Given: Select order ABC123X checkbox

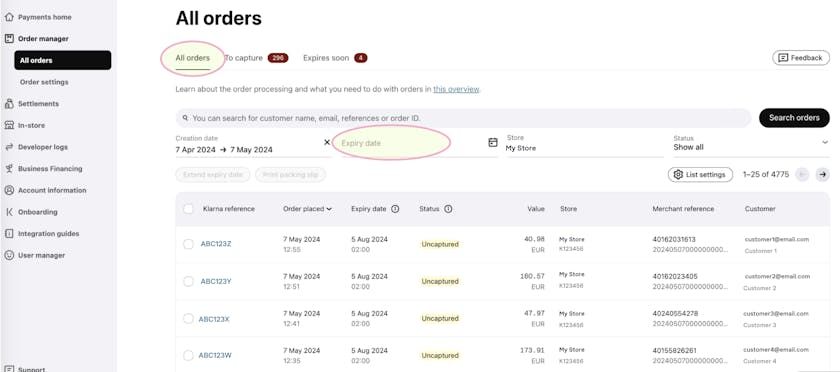Looking at the screenshot, I should [188, 318].
